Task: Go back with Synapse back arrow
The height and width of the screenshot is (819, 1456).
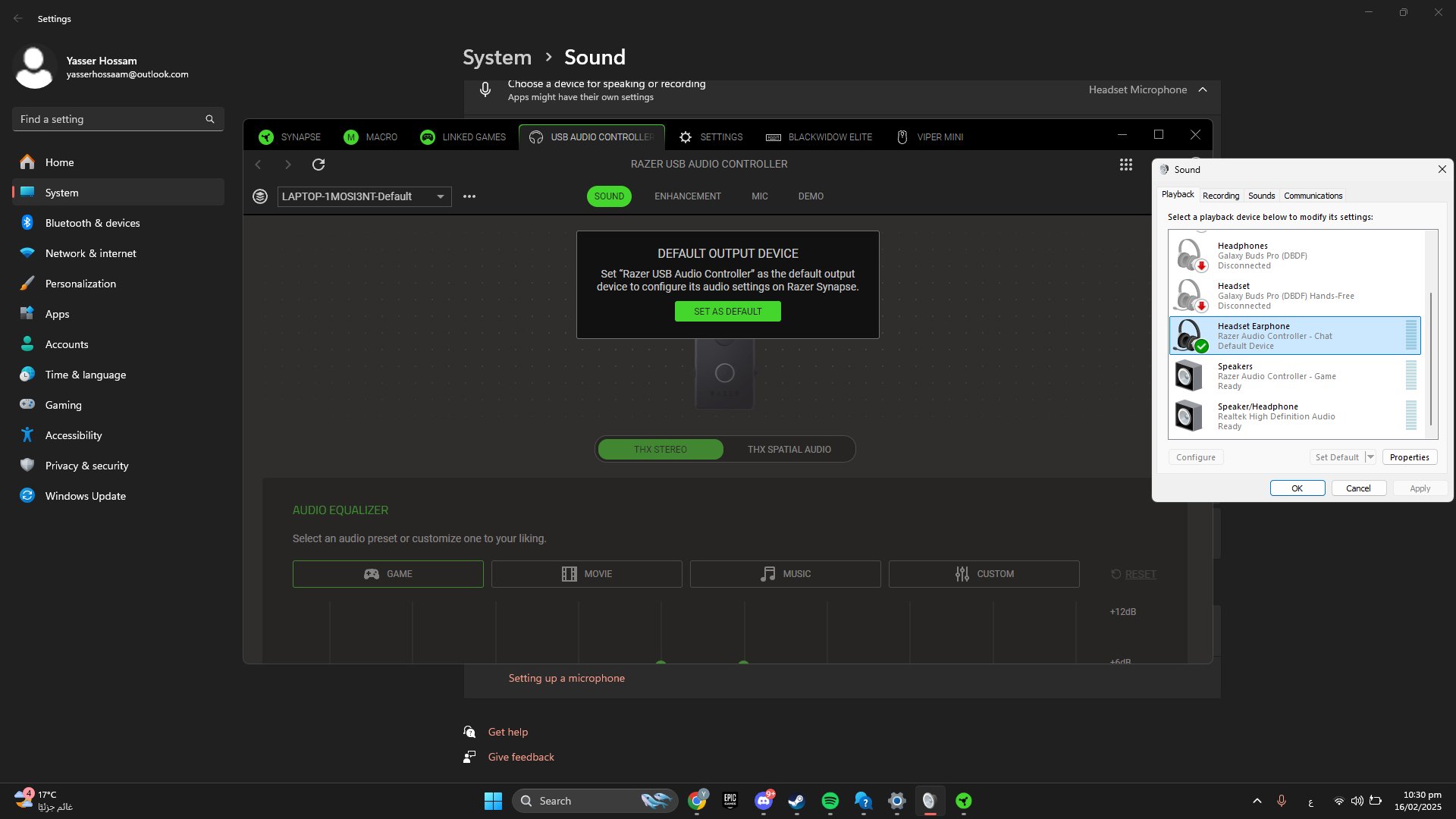Action: [x=258, y=165]
